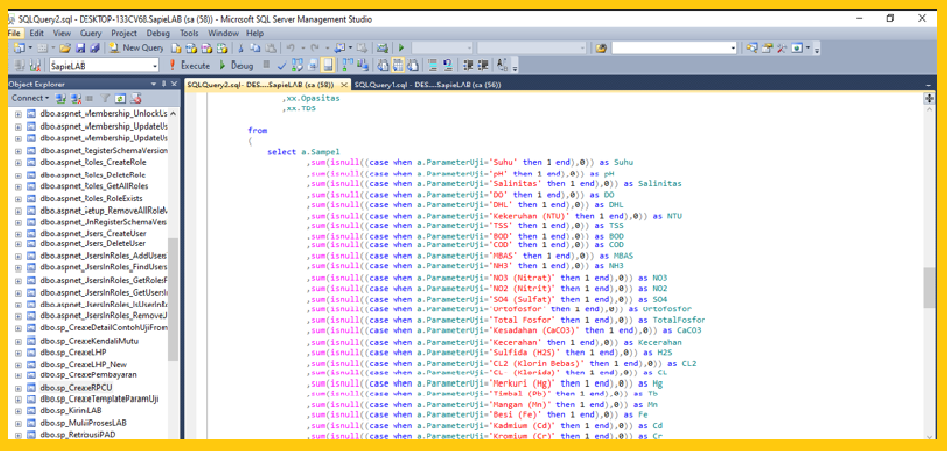Expand the dbo.sp_CreateLHP tree node
Viewport: 947px width, 451px height.
(x=18, y=353)
